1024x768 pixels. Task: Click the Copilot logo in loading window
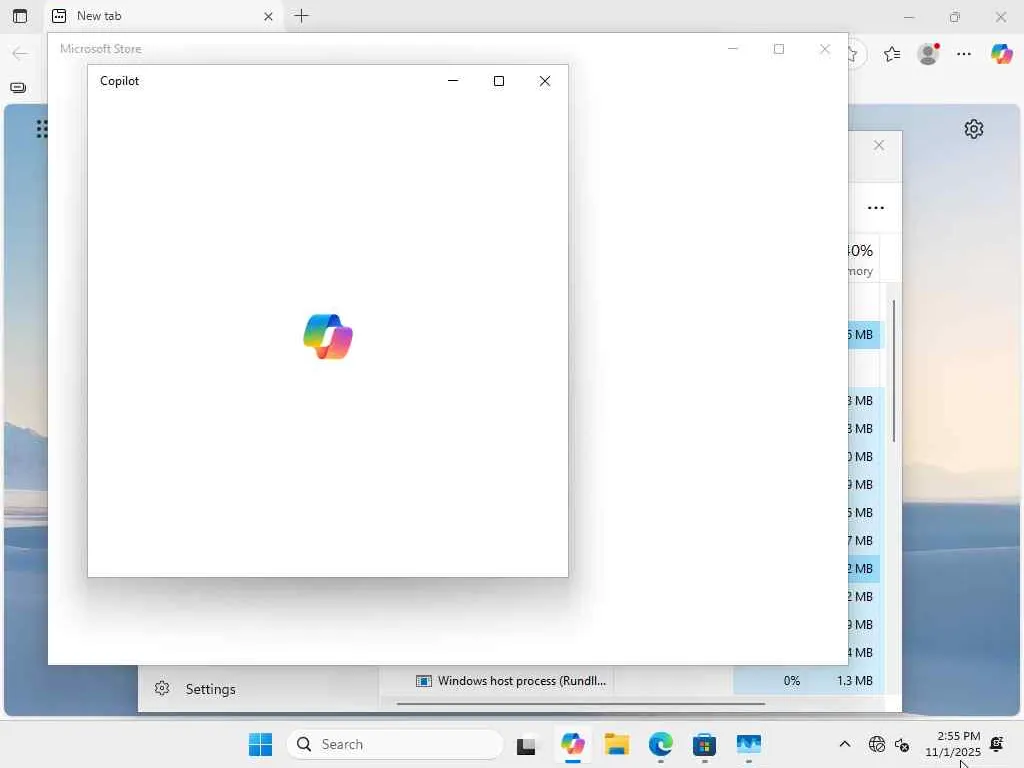[328, 337]
